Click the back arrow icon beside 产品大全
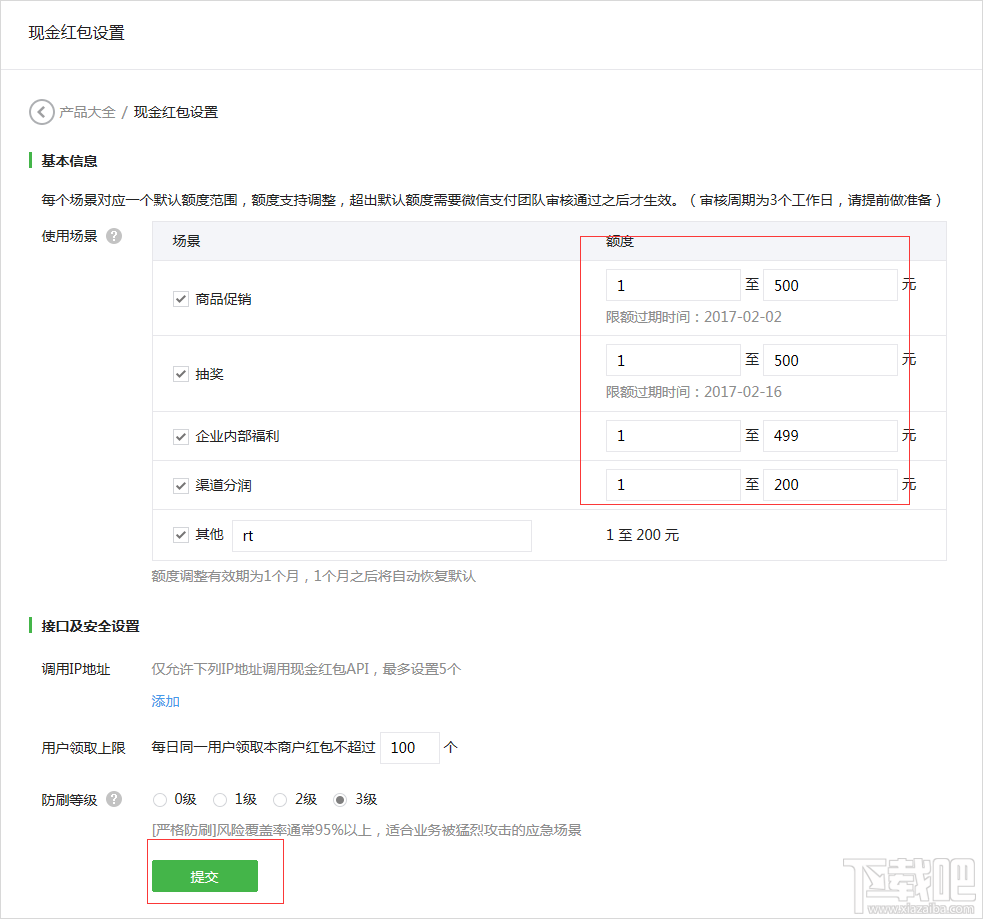 pyautogui.click(x=41, y=112)
